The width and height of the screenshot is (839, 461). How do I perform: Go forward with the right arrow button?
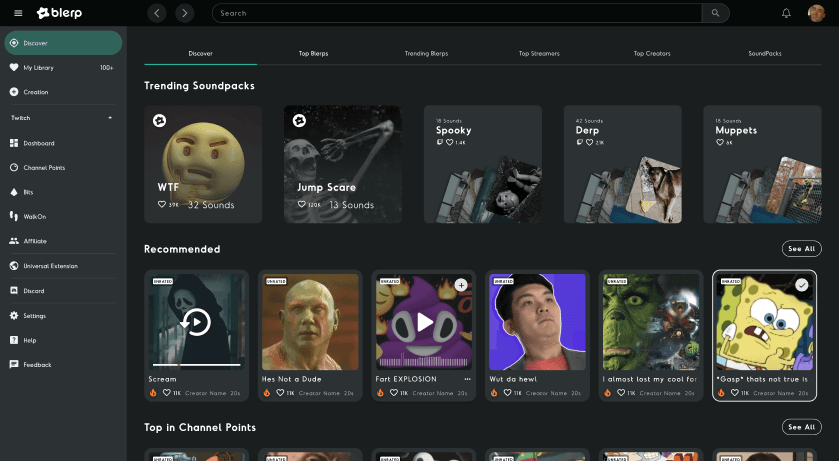(x=185, y=13)
